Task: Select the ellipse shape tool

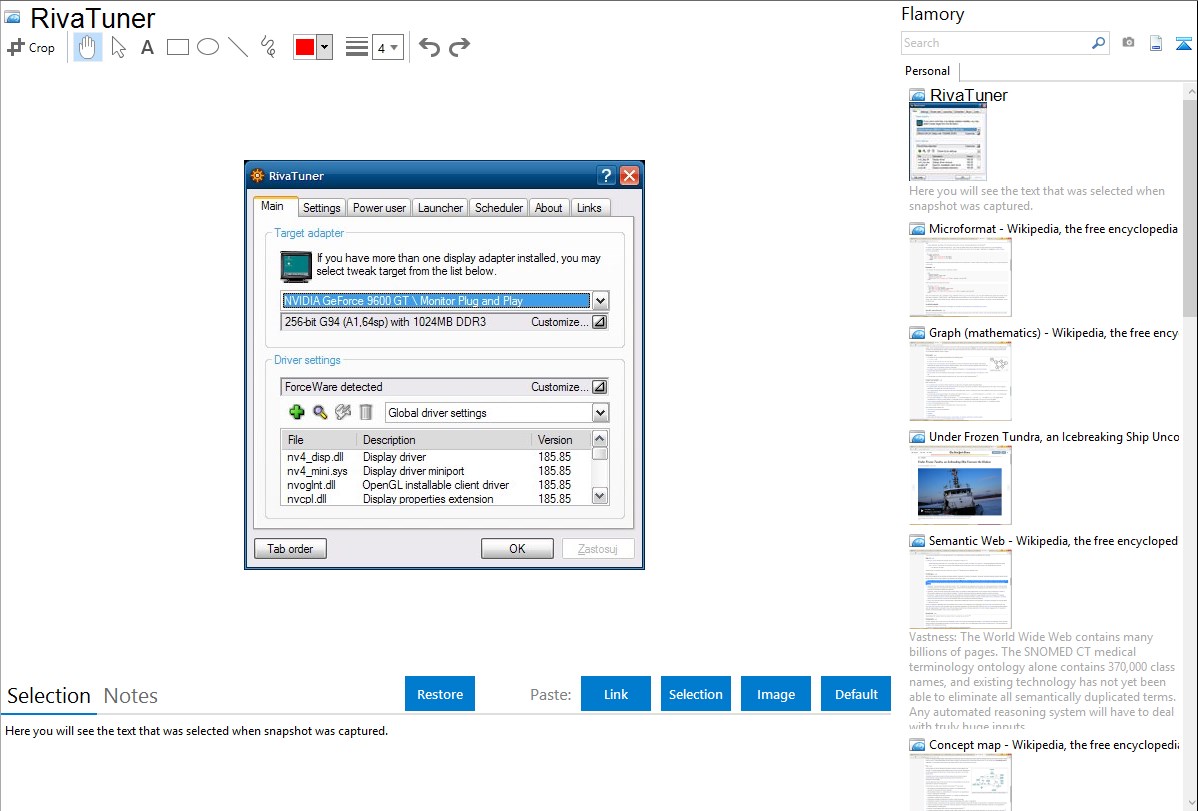Action: pyautogui.click(x=208, y=47)
